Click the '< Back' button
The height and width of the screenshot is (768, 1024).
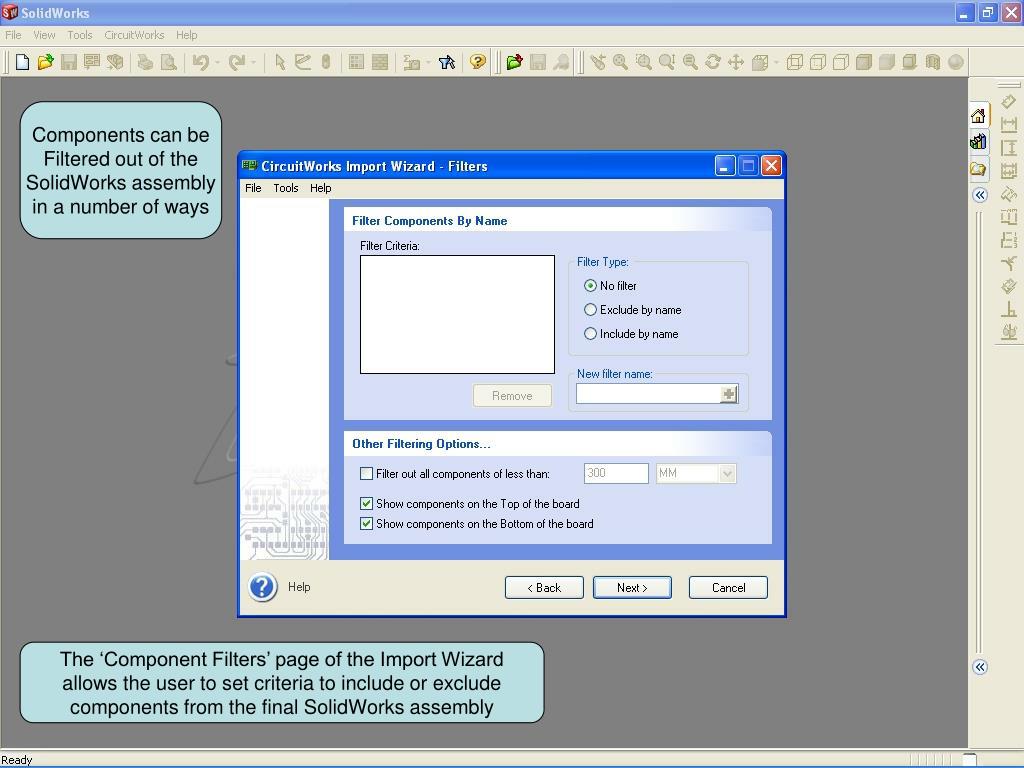(544, 588)
